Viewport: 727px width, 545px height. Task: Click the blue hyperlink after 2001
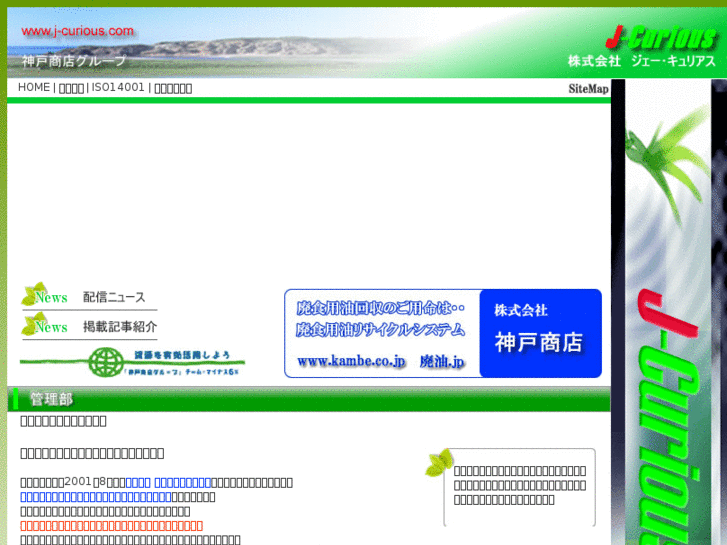click(168, 482)
